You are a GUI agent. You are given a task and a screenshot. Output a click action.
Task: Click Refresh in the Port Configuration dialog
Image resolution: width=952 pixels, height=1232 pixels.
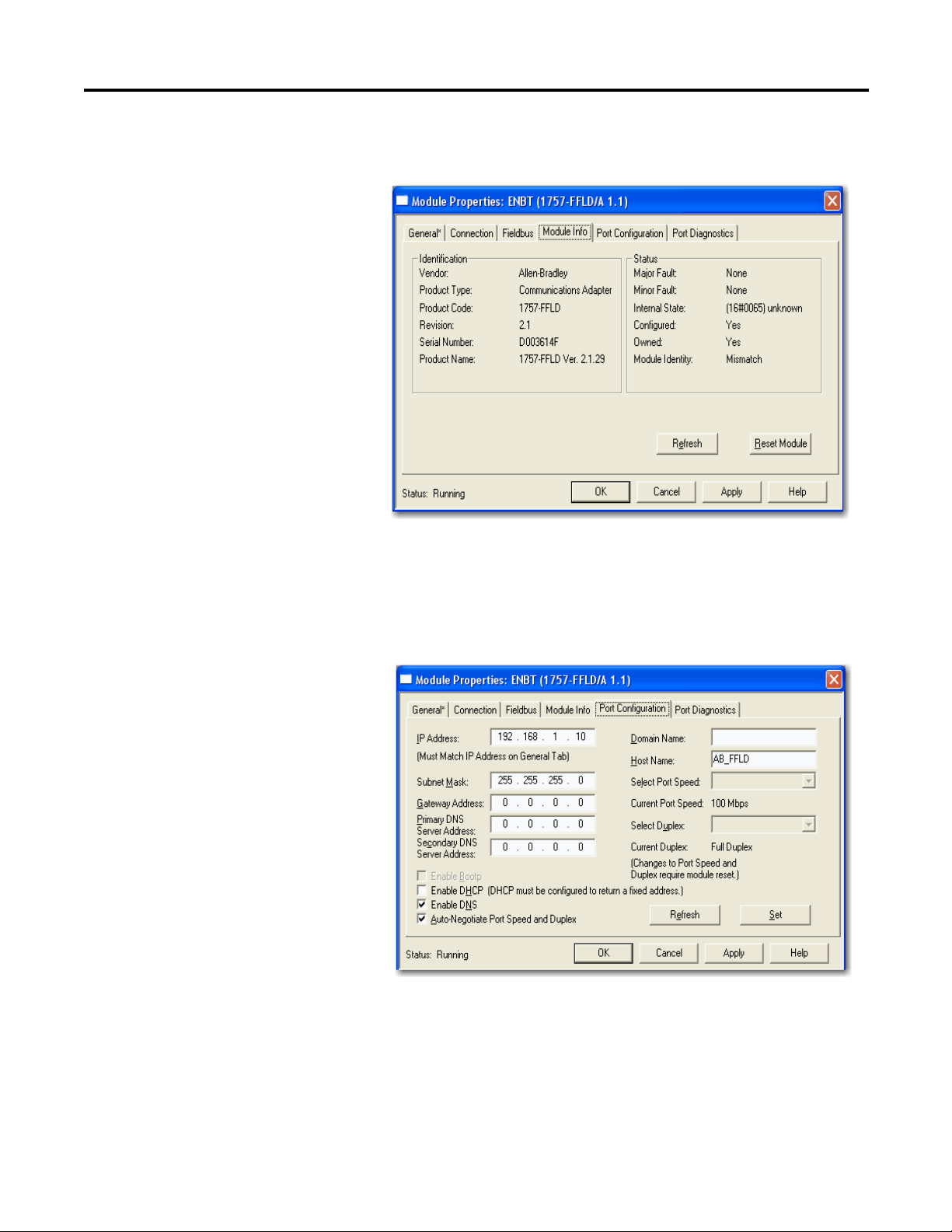coord(685,915)
